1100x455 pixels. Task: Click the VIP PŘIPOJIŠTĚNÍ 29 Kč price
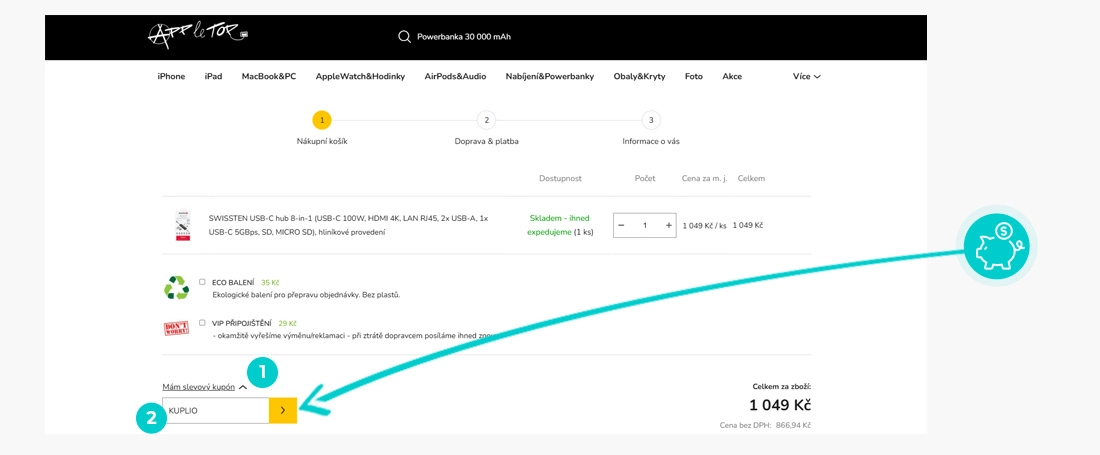[288, 323]
